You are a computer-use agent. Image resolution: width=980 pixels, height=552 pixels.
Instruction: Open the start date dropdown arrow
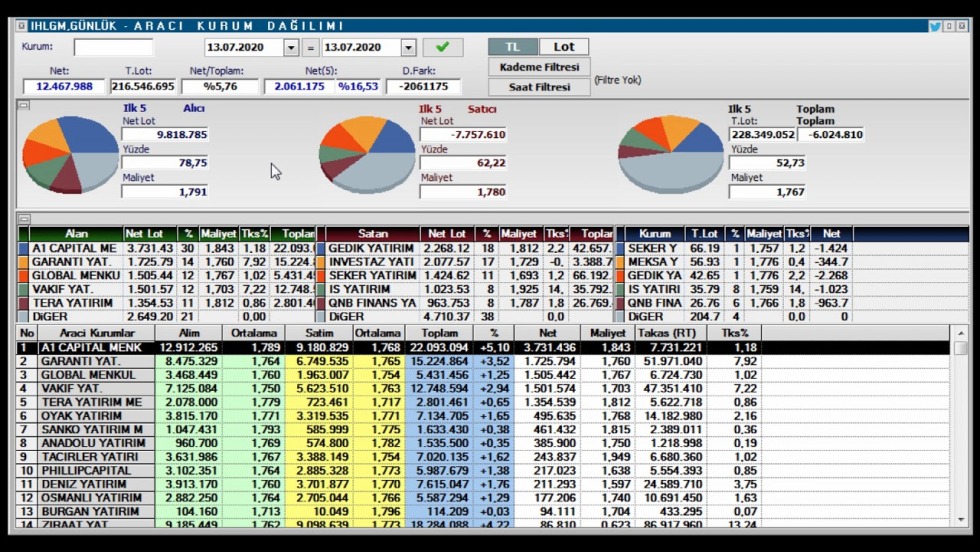(291, 47)
